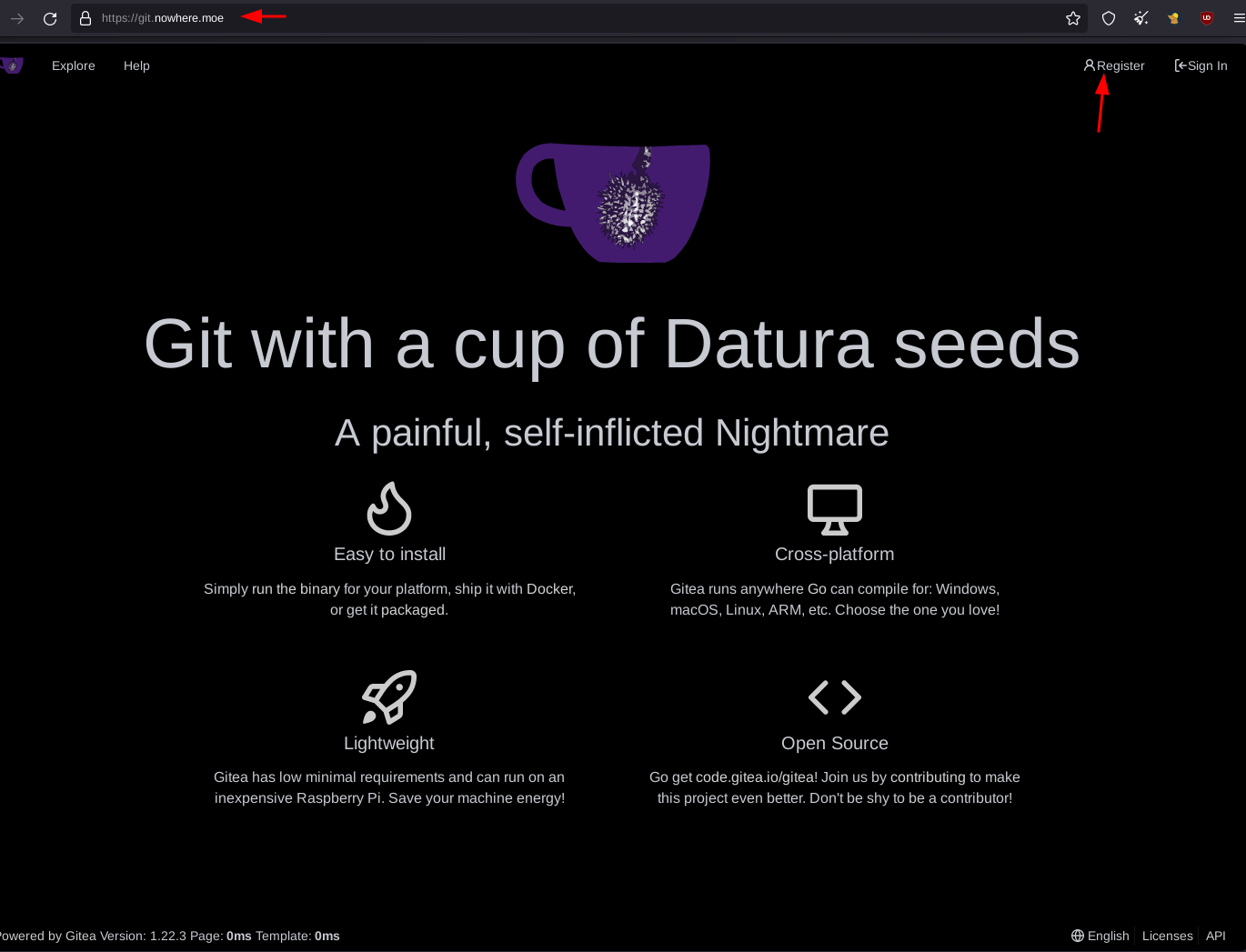Viewport: 1246px width, 952px height.
Task: Click the browser forward arrow
Action: pos(16,18)
